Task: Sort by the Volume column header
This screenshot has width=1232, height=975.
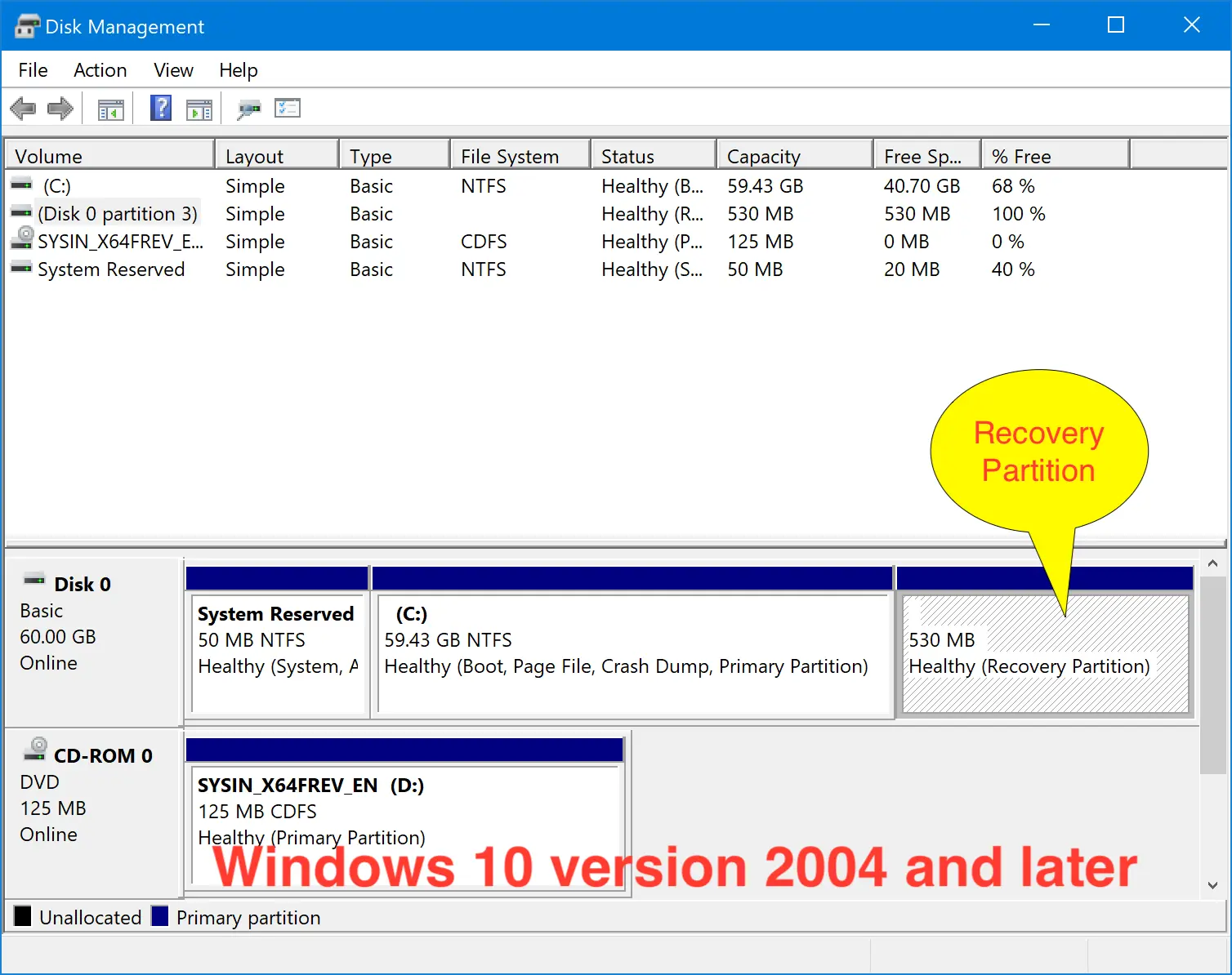Action: (109, 156)
